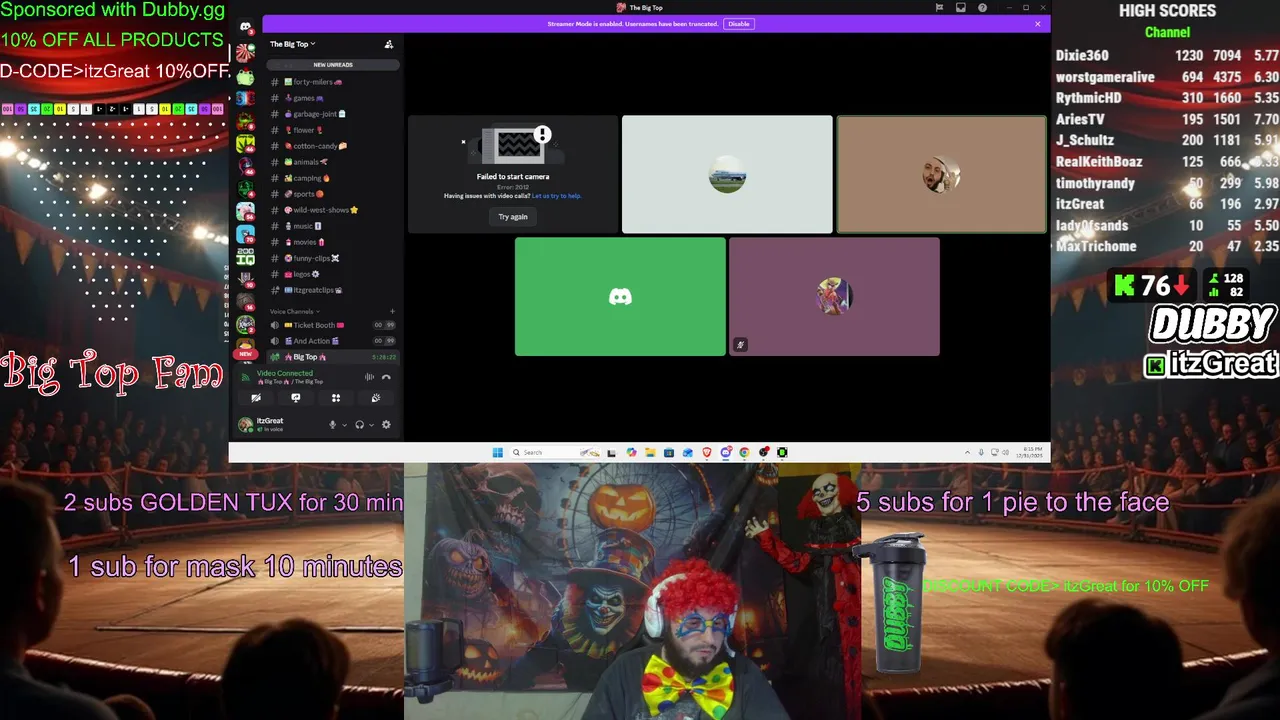Open the legos channel
The width and height of the screenshot is (1280, 720).
[x=333, y=274]
